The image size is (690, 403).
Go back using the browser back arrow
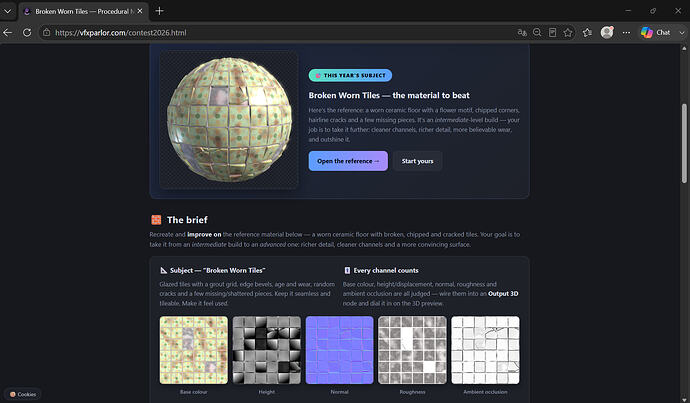7,33
